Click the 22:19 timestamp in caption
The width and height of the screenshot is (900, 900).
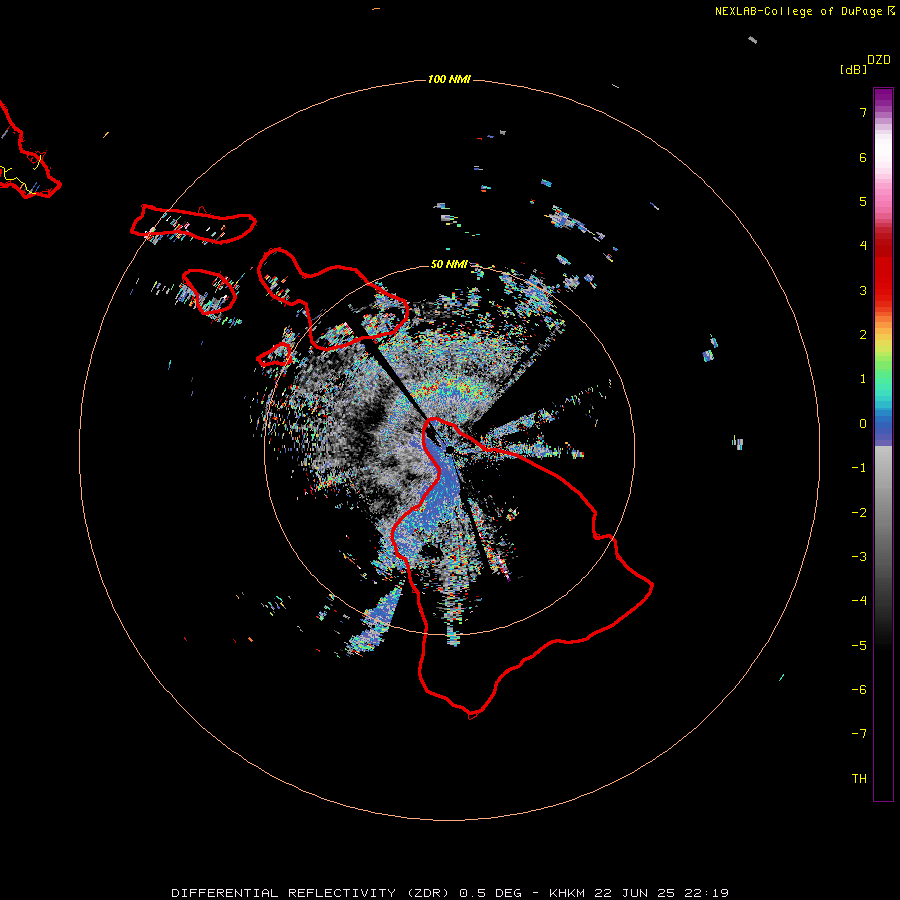tap(707, 893)
